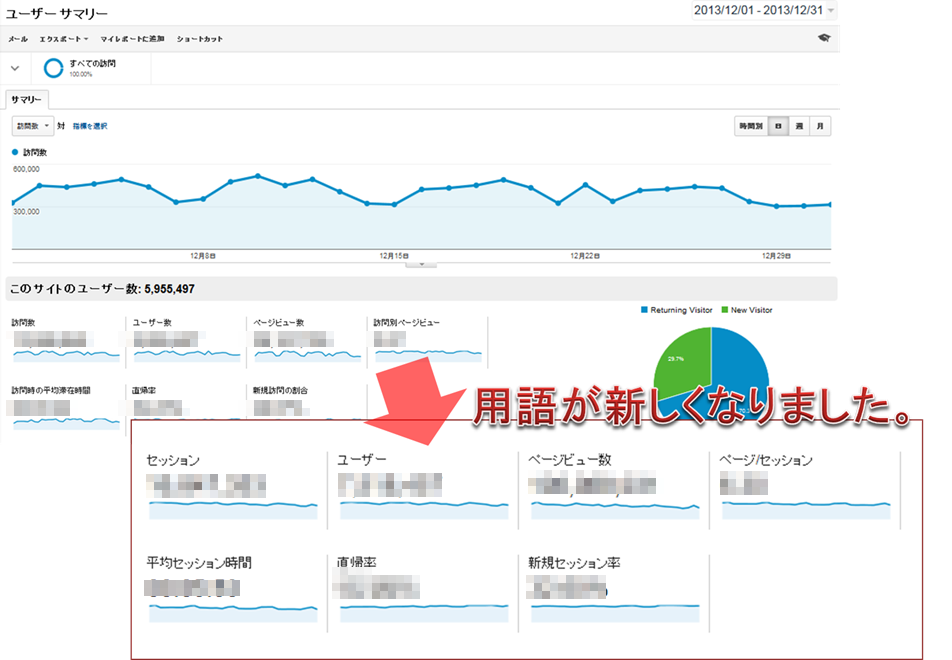Select the 時間別 hourly view toggle
The image size is (952, 660).
pyautogui.click(x=750, y=127)
